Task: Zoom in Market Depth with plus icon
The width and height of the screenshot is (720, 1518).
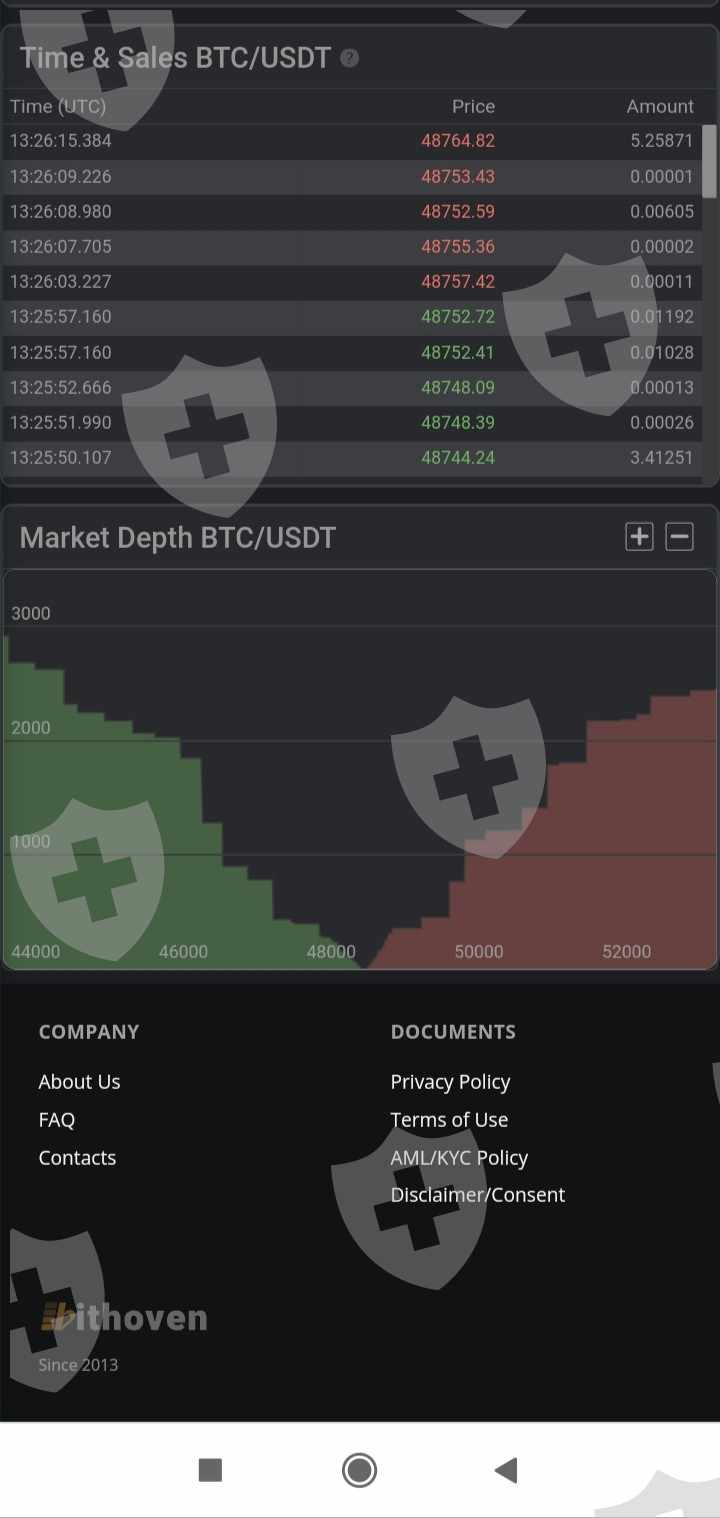Action: pos(639,537)
